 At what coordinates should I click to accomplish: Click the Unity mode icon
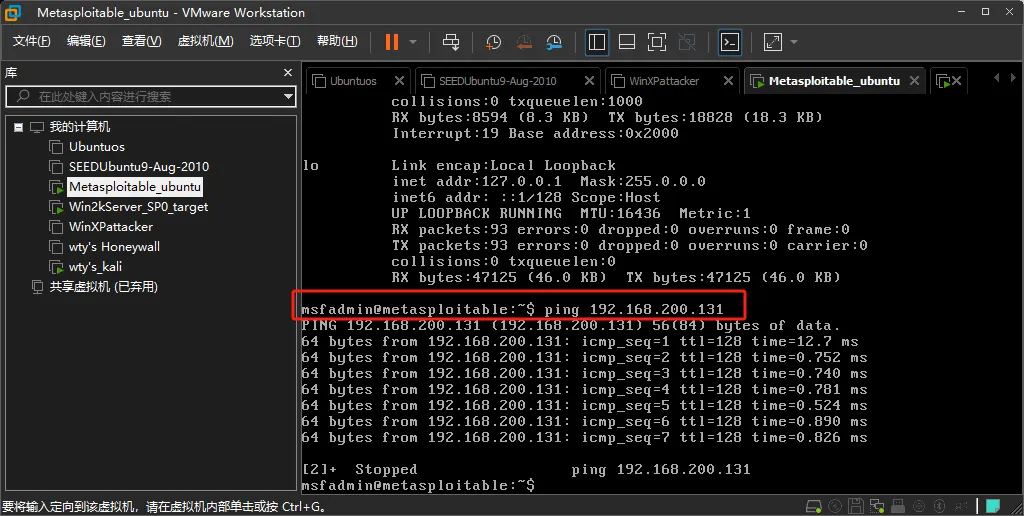coord(686,42)
